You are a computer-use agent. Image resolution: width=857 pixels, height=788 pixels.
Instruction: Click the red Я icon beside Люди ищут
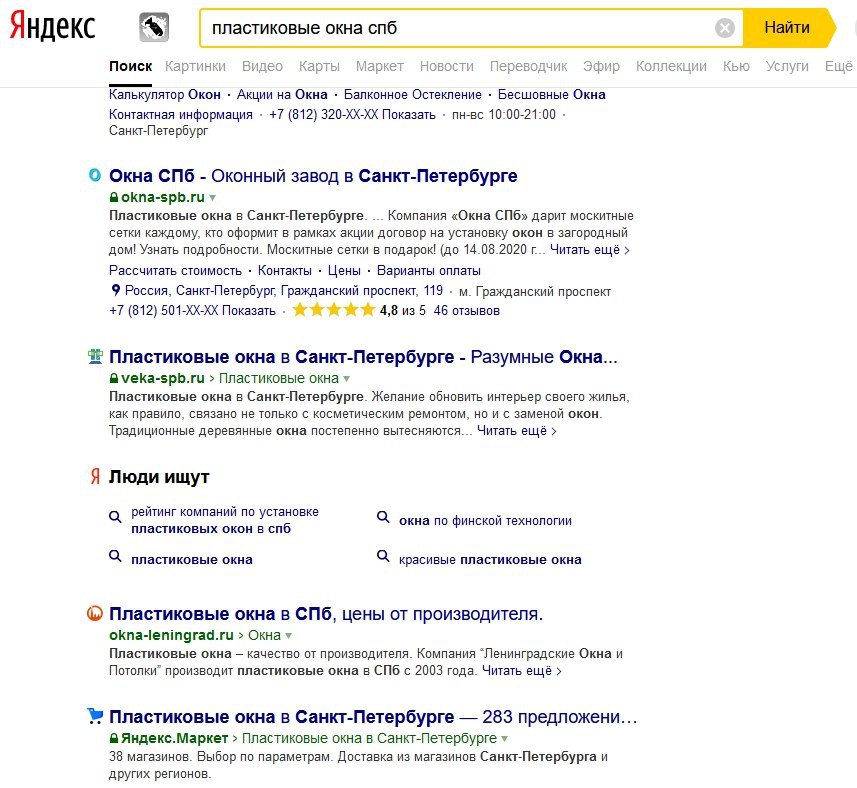95,477
